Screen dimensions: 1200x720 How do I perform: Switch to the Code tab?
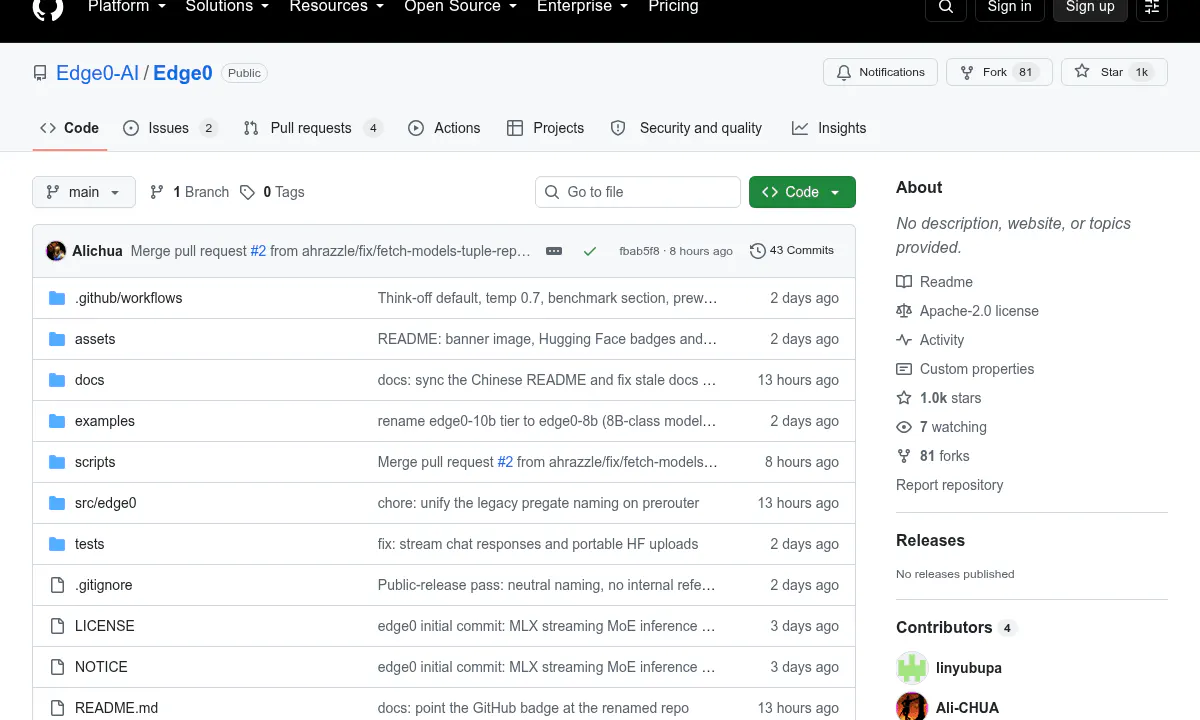pos(69,128)
